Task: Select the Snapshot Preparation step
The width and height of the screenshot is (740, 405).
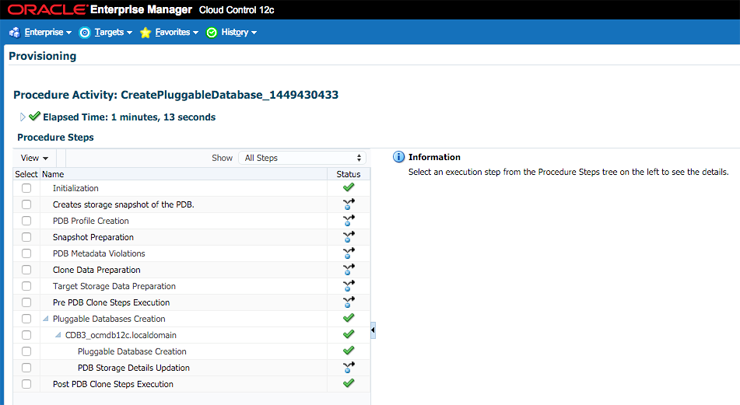Action: point(93,237)
